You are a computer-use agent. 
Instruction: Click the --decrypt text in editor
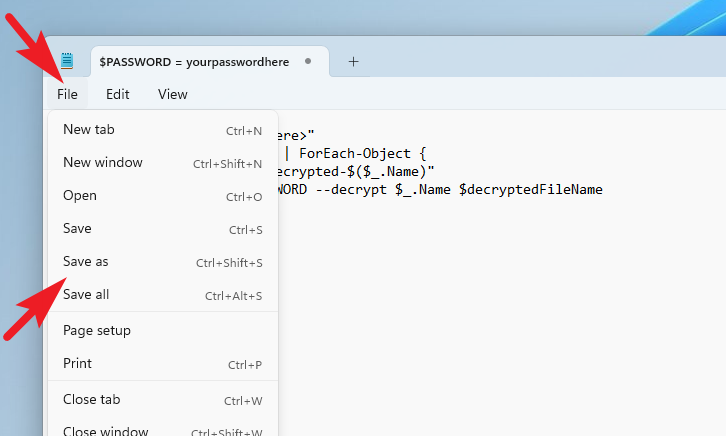[x=351, y=190]
